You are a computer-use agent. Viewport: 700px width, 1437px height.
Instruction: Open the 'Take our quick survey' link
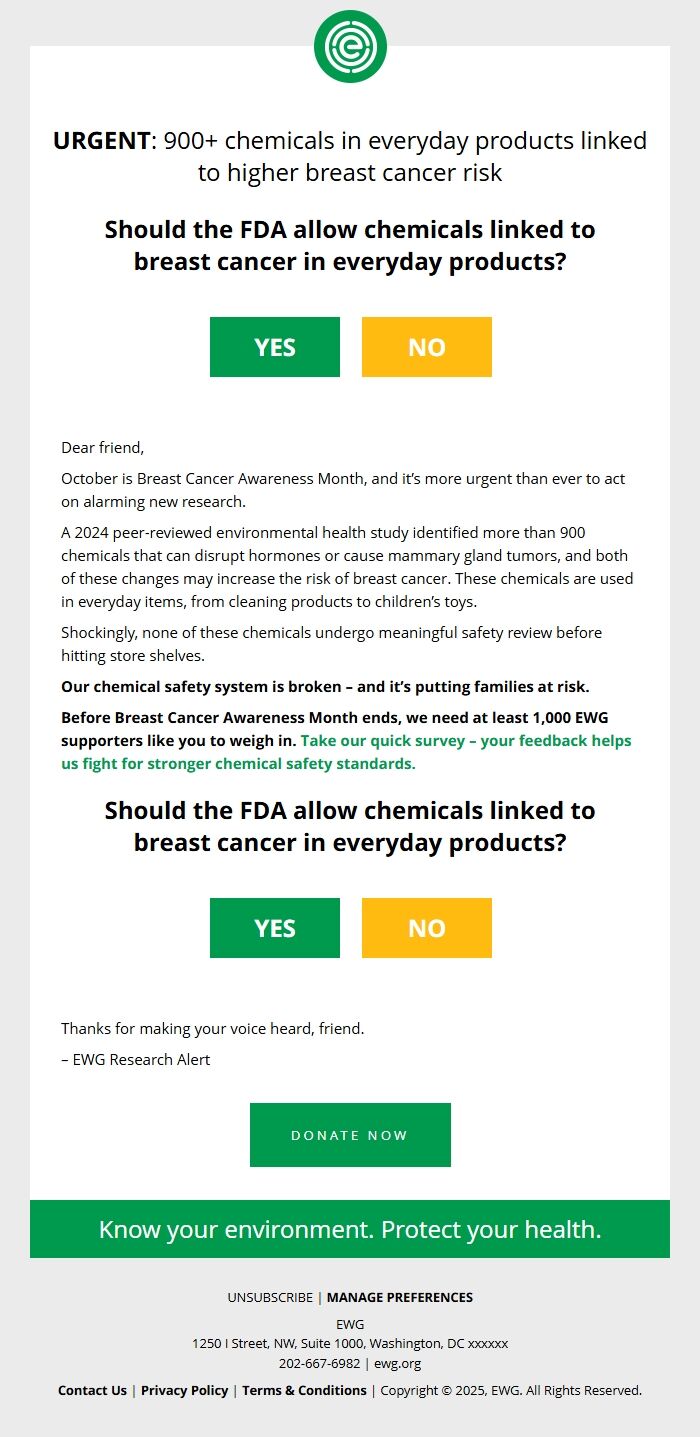465,742
